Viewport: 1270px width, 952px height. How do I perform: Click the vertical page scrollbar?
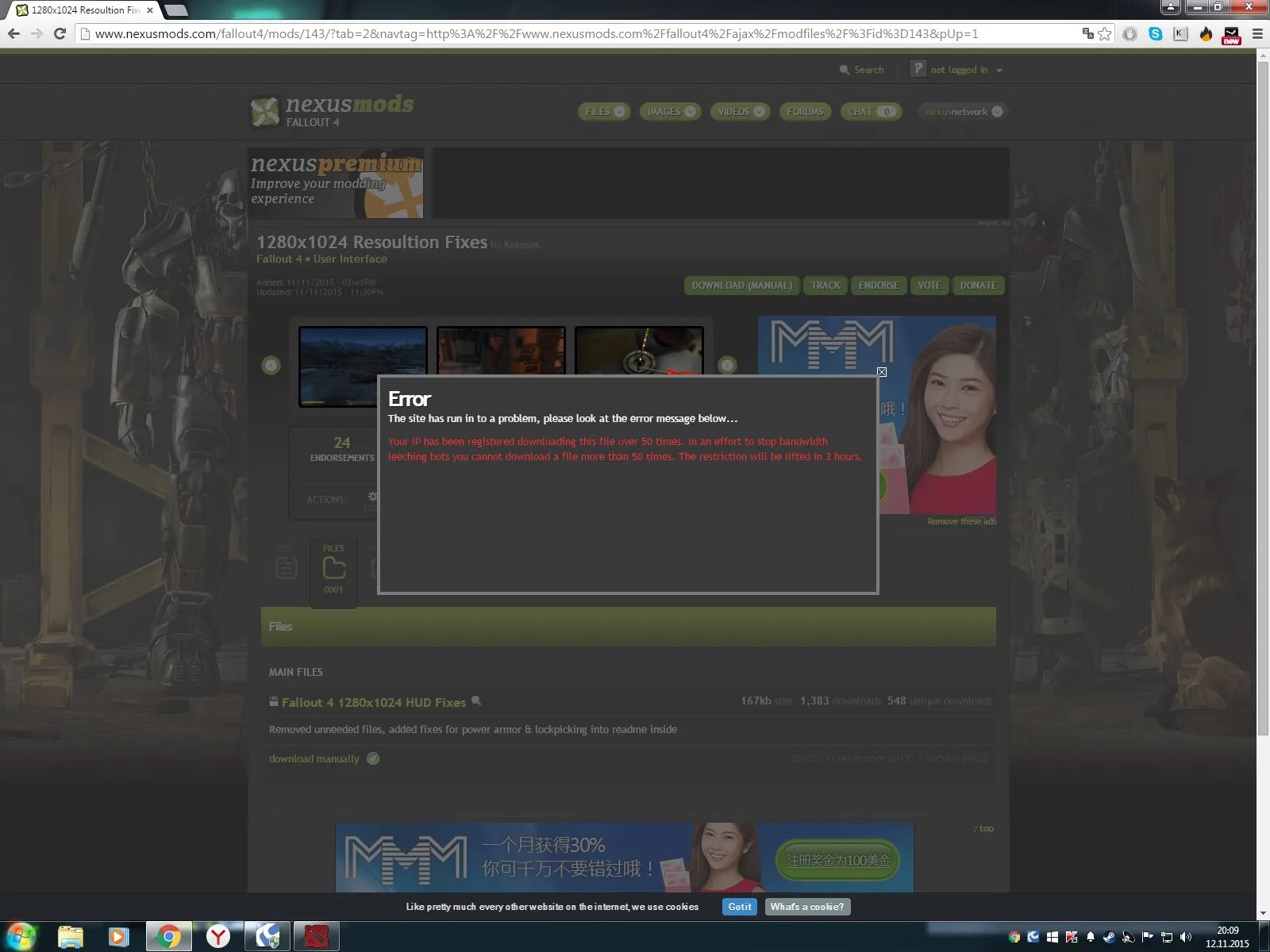pos(1262,397)
